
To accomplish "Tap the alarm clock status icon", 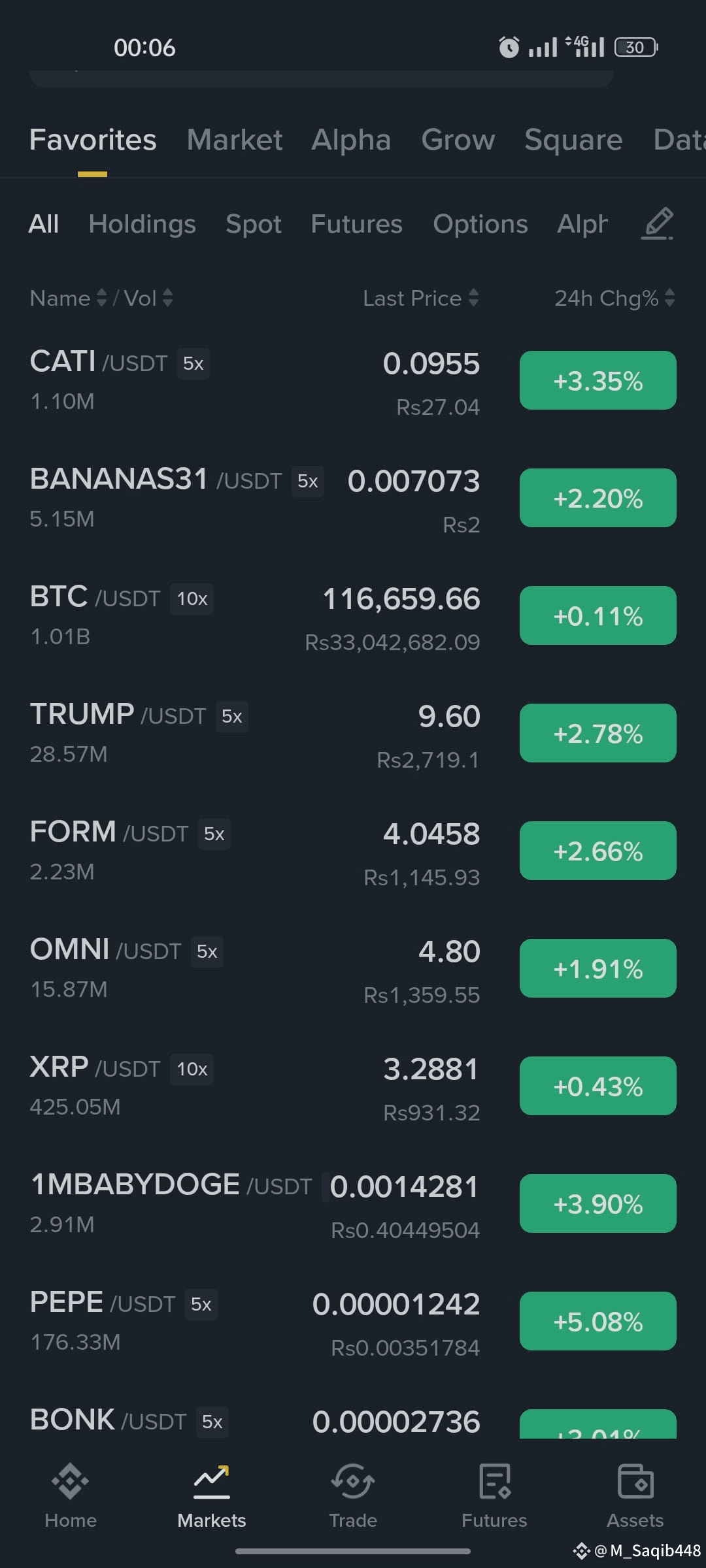I will pyautogui.click(x=509, y=47).
